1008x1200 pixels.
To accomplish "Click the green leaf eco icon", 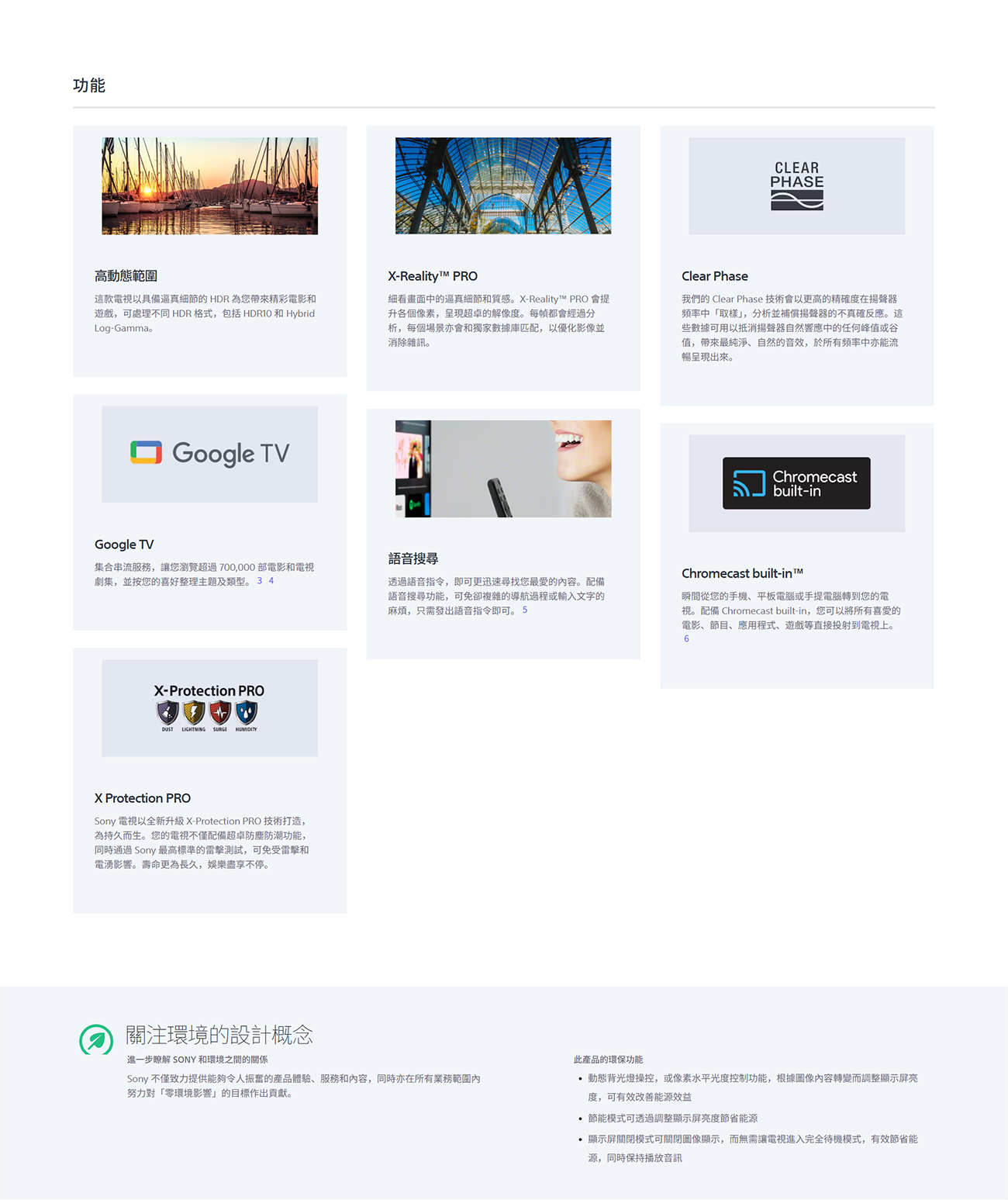I will pyautogui.click(x=96, y=1039).
